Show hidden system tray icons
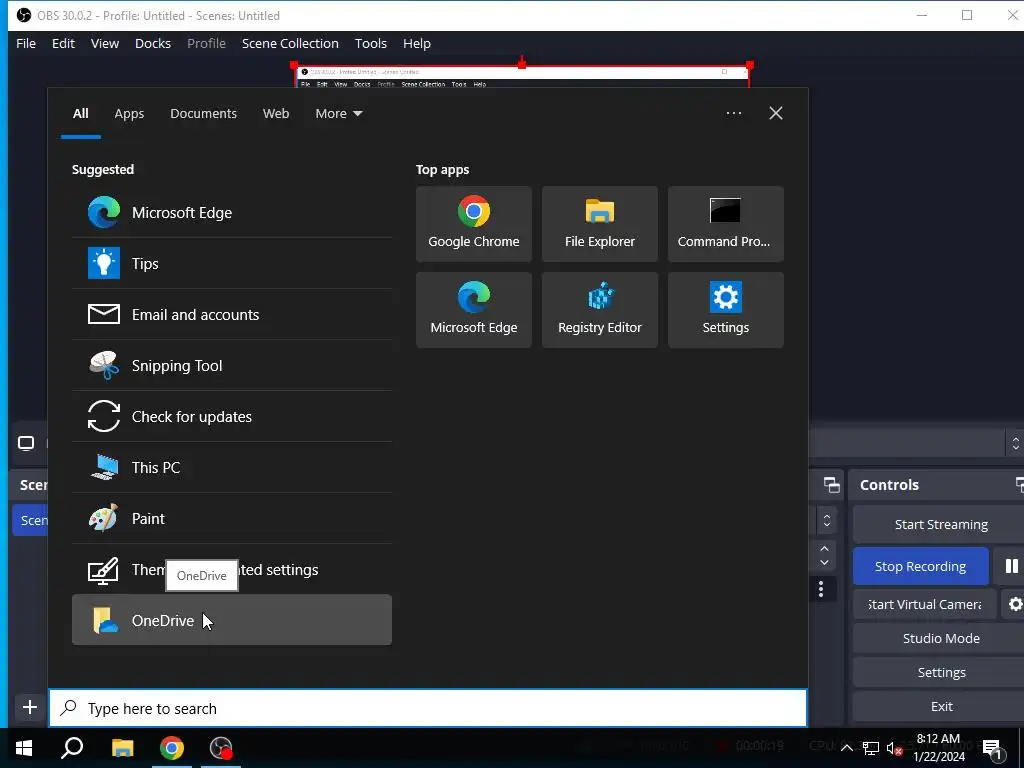 click(x=846, y=748)
